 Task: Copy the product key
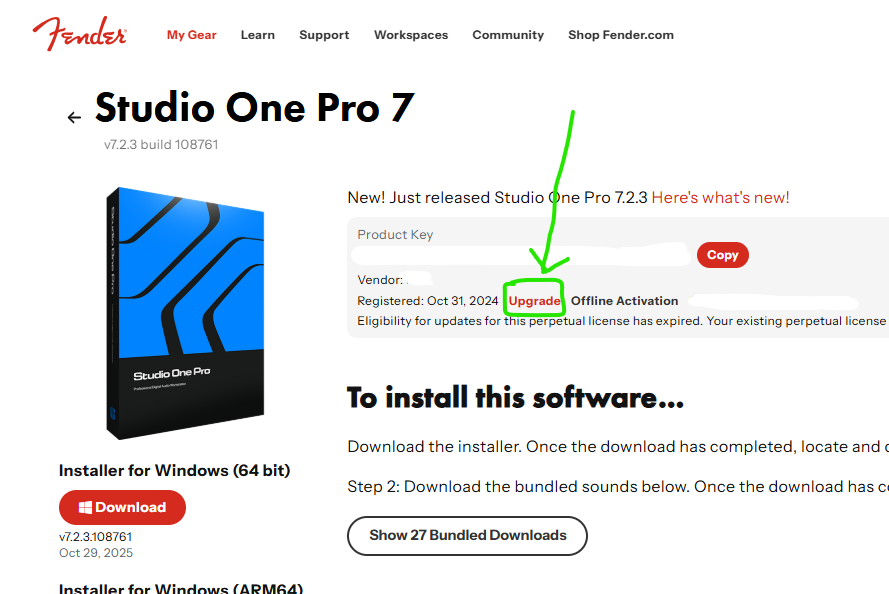[x=723, y=255]
